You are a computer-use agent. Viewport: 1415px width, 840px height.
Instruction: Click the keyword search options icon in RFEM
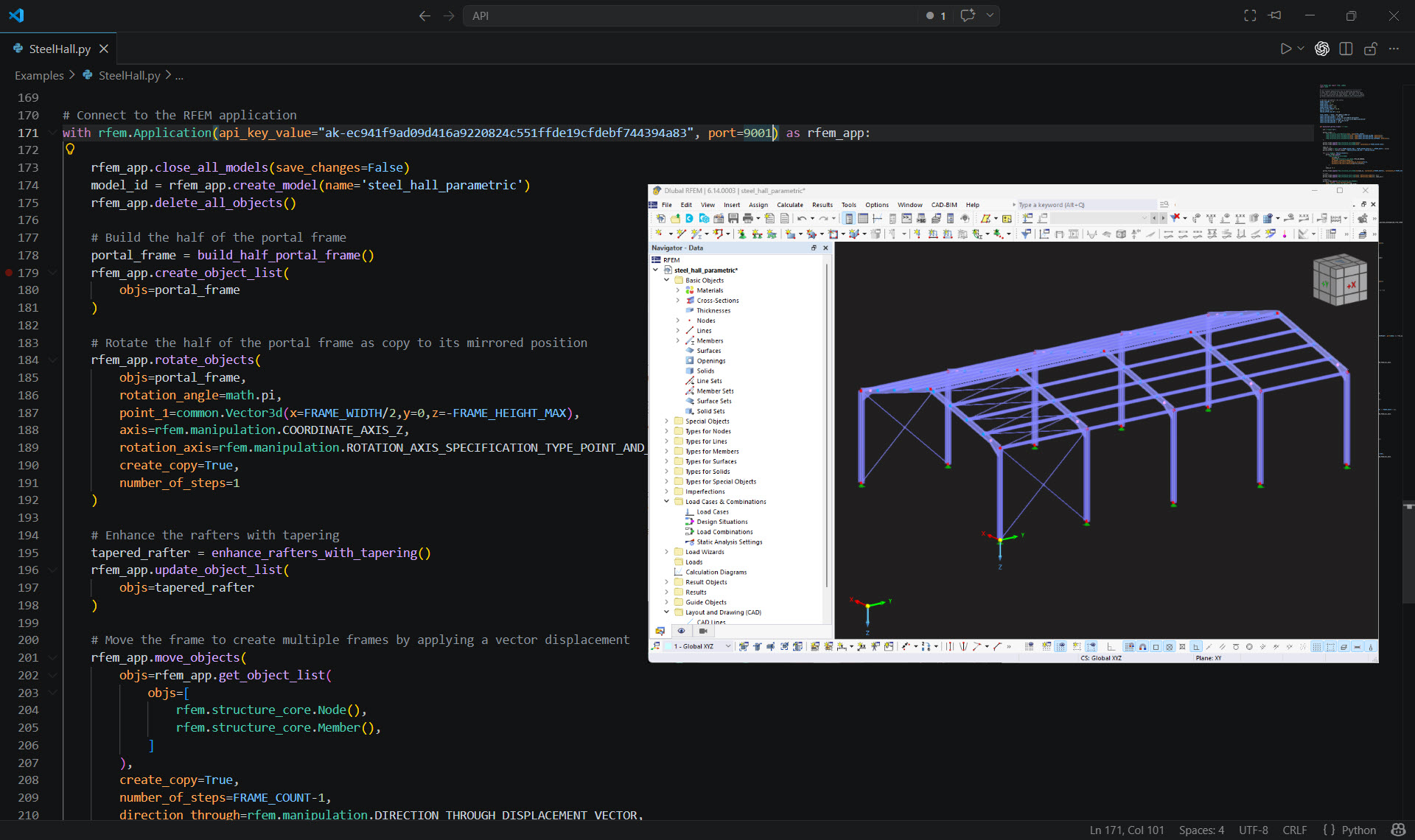(x=1164, y=205)
